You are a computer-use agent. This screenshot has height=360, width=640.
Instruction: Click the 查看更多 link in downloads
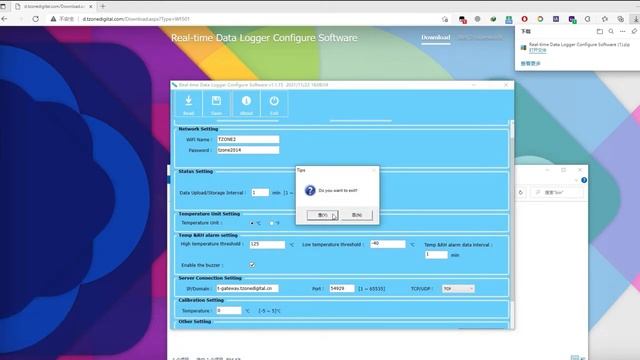tap(530, 64)
